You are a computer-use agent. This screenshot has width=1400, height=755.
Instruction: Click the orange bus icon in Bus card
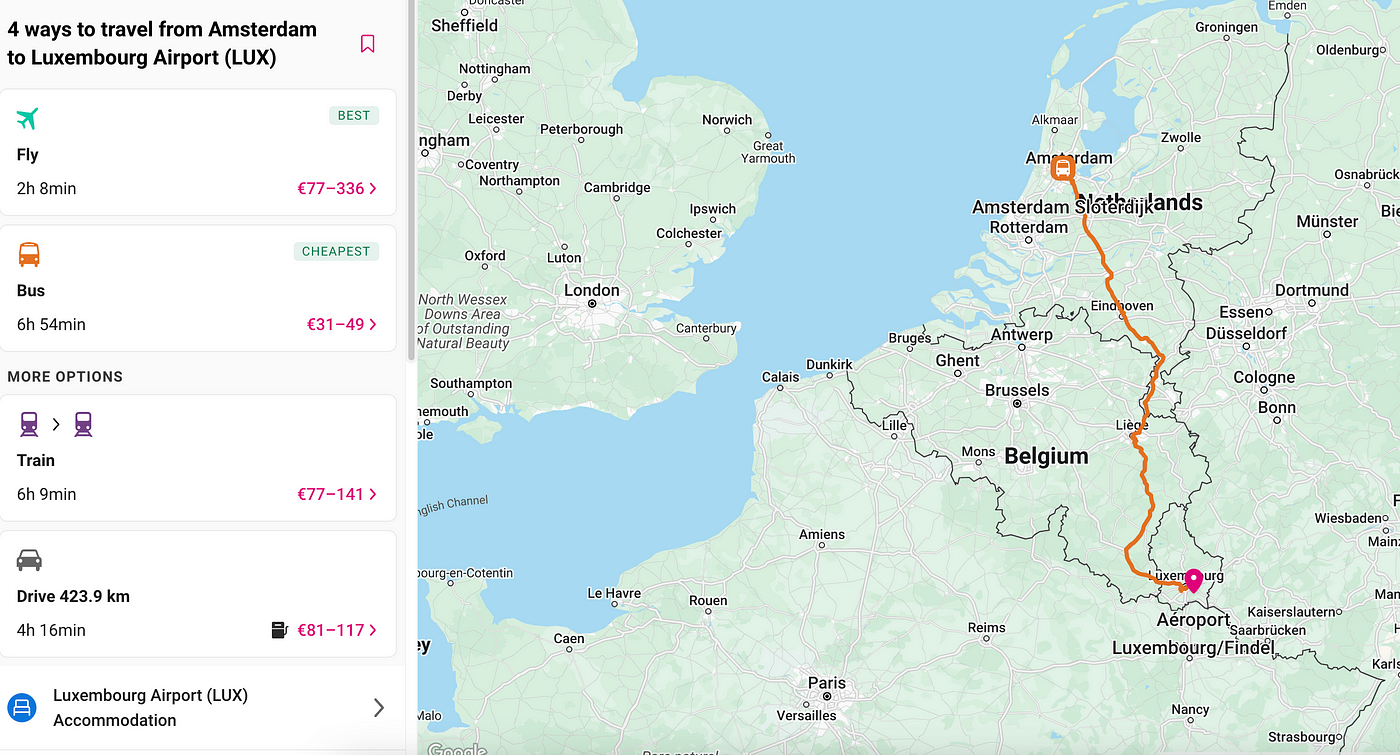29,254
